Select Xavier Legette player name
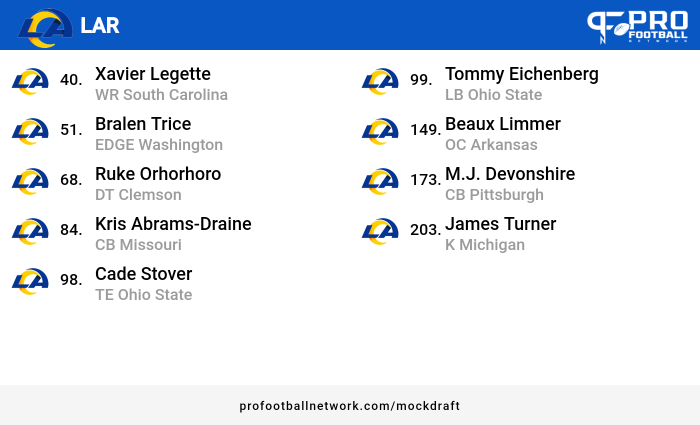Screen dimensions: 700x425 [x=153, y=74]
